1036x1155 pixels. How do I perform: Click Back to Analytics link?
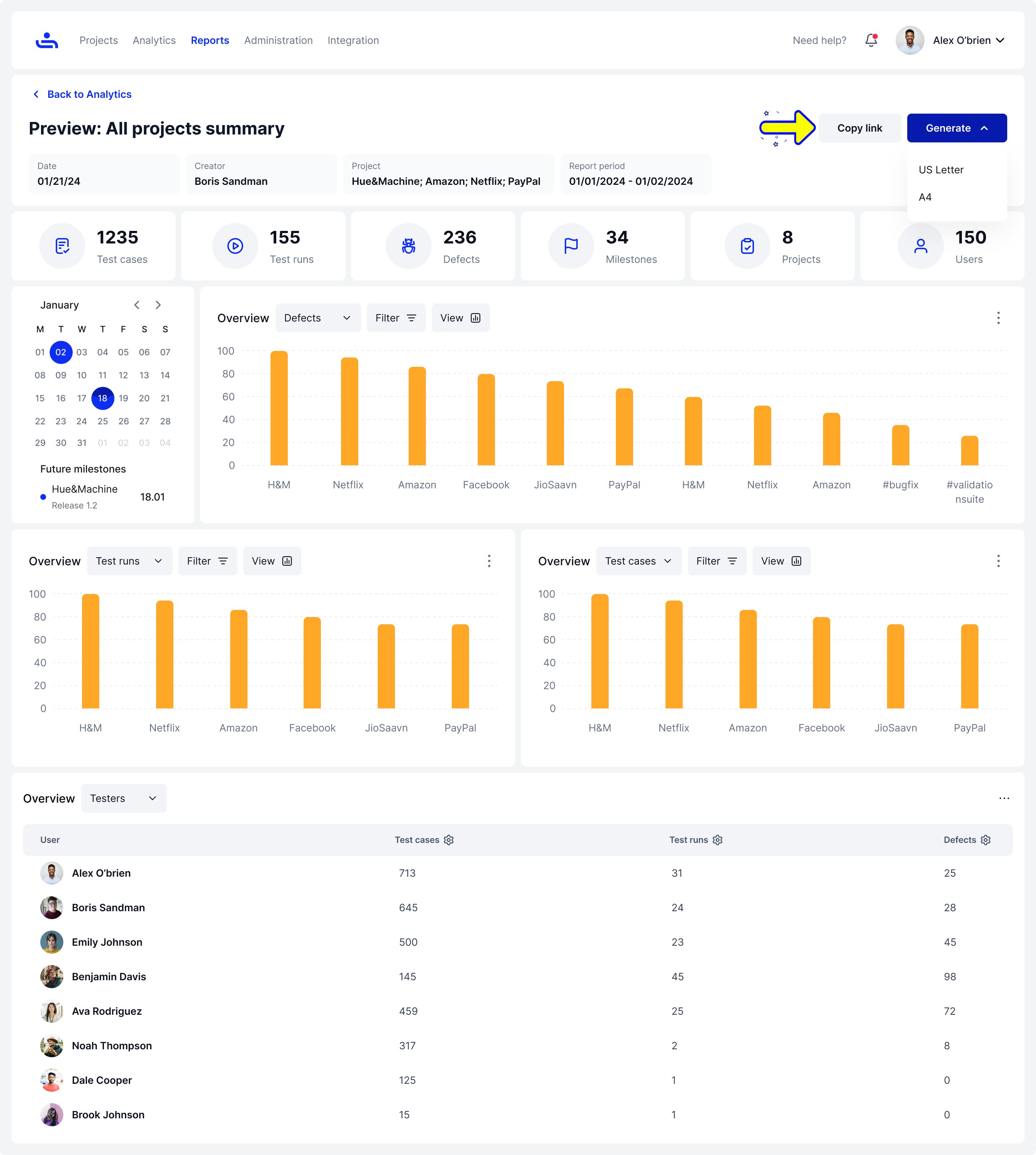pos(89,95)
